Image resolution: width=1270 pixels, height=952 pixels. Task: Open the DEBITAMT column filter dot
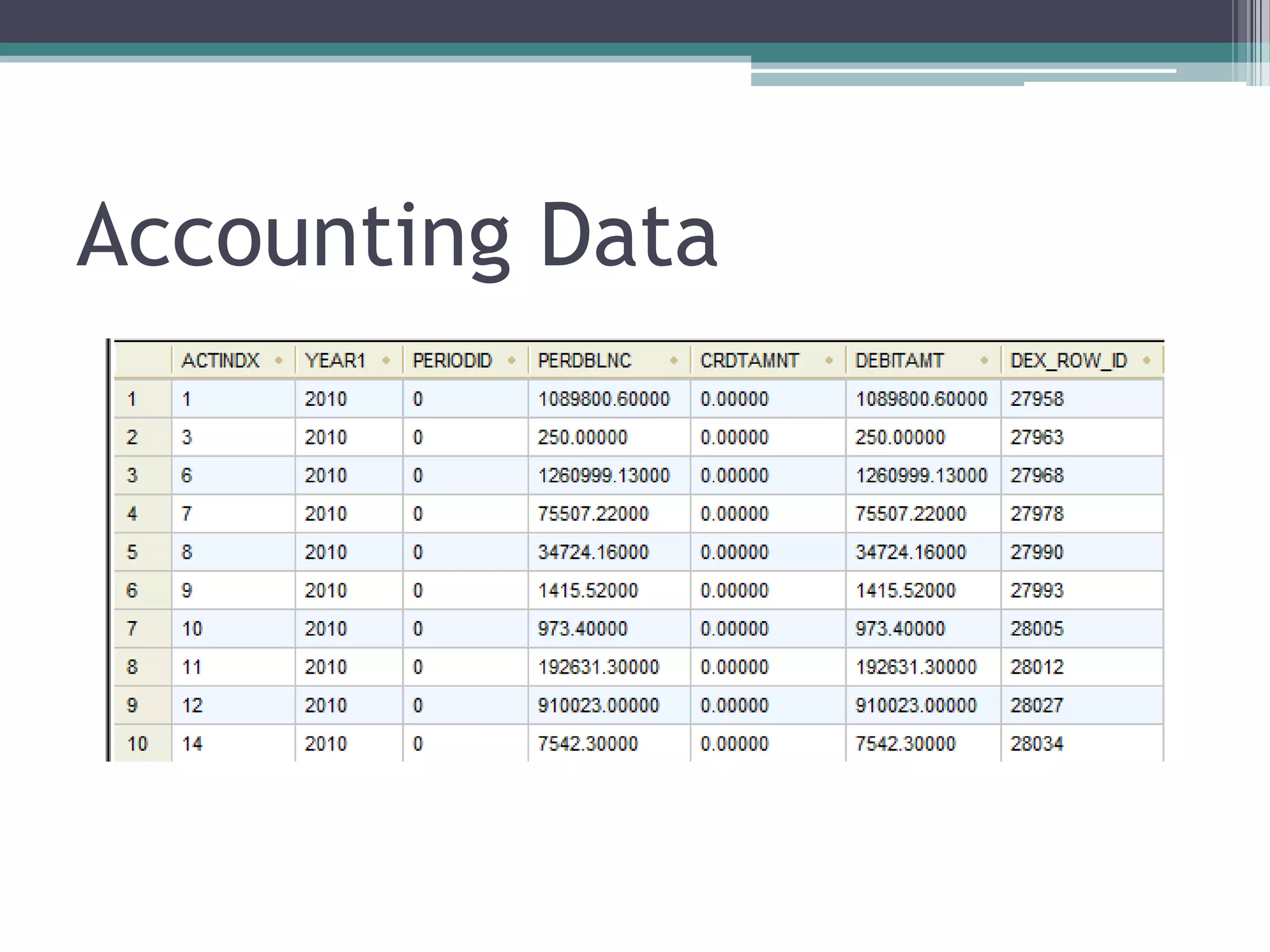point(984,360)
